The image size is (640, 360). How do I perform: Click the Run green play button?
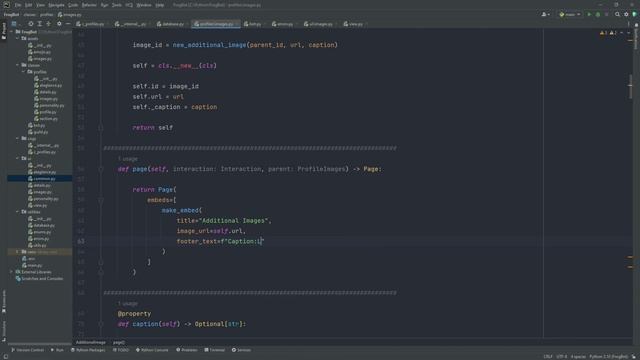589,14
